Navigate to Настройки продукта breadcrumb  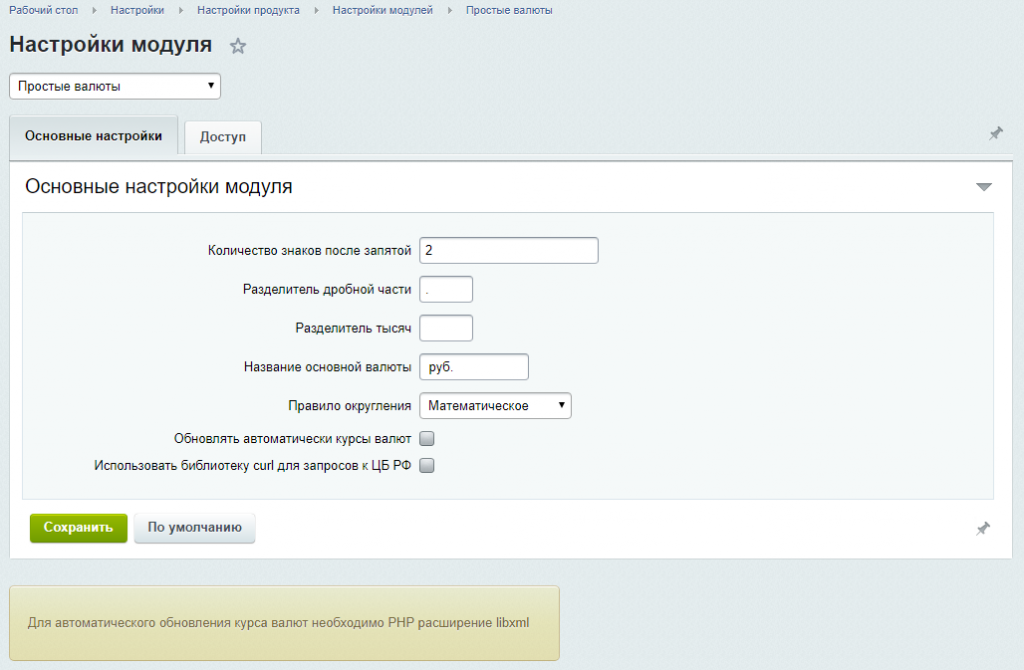pyautogui.click(x=248, y=10)
